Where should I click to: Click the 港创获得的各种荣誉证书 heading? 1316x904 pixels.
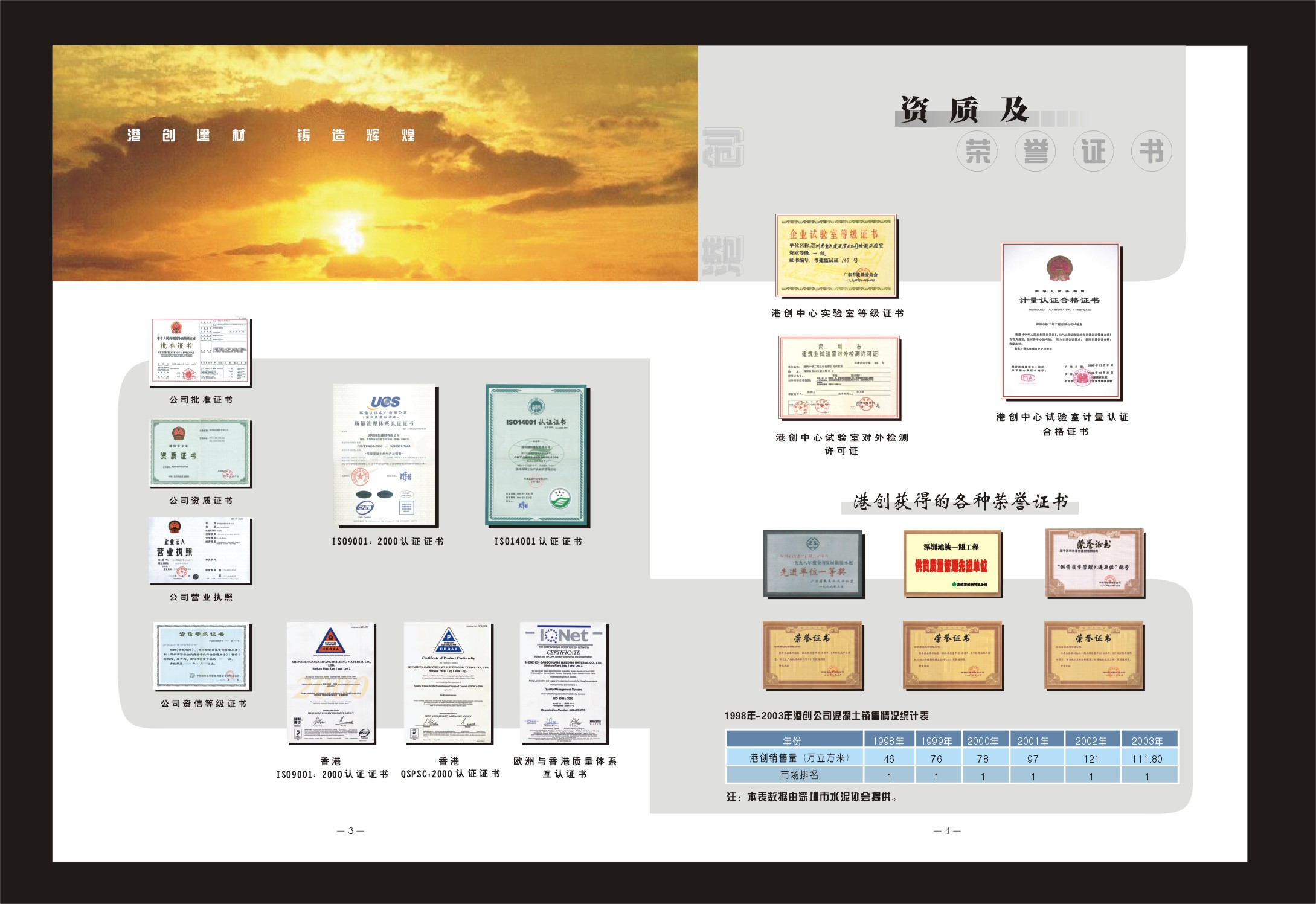point(960,501)
